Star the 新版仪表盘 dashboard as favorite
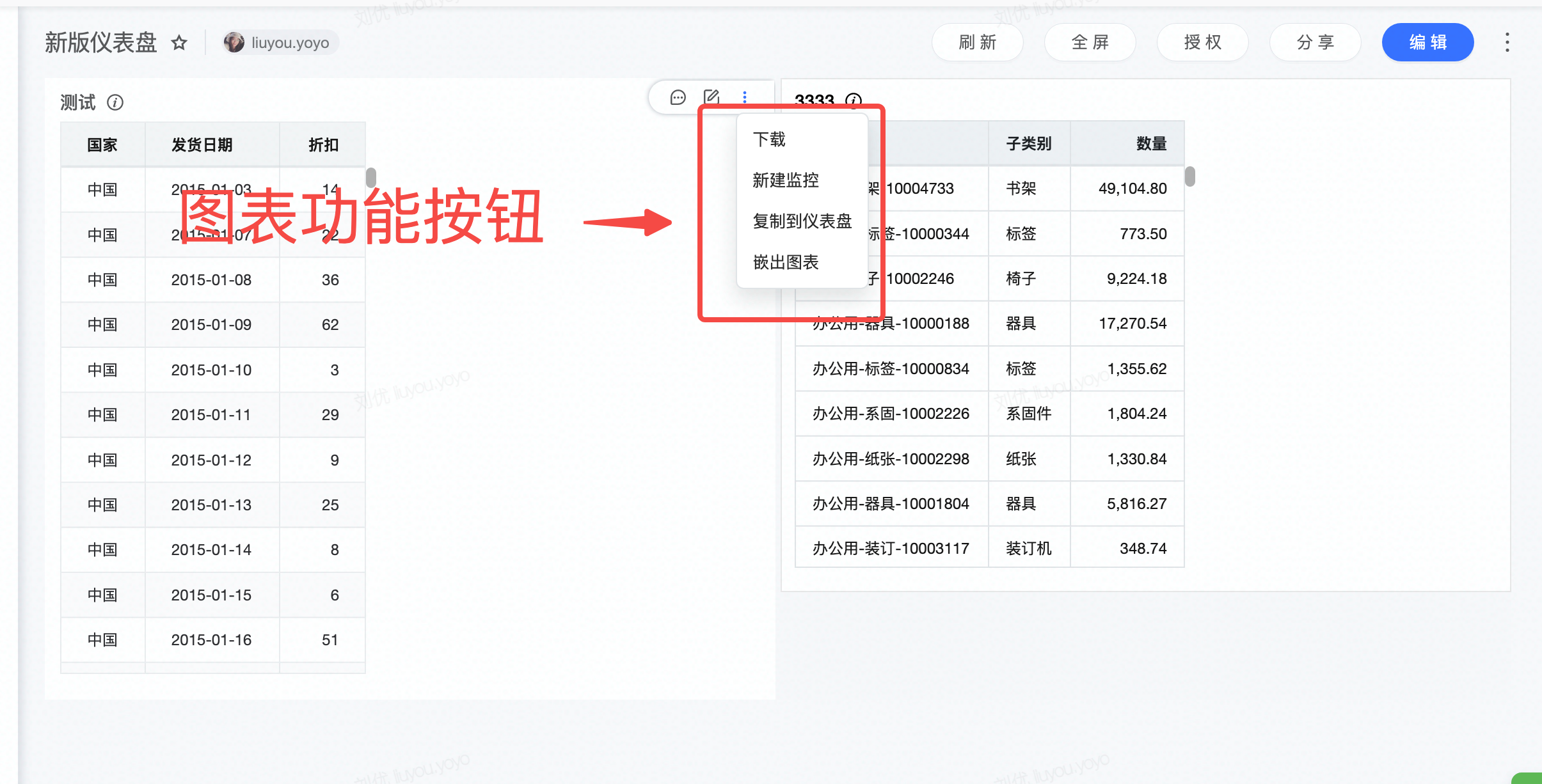 coord(179,43)
